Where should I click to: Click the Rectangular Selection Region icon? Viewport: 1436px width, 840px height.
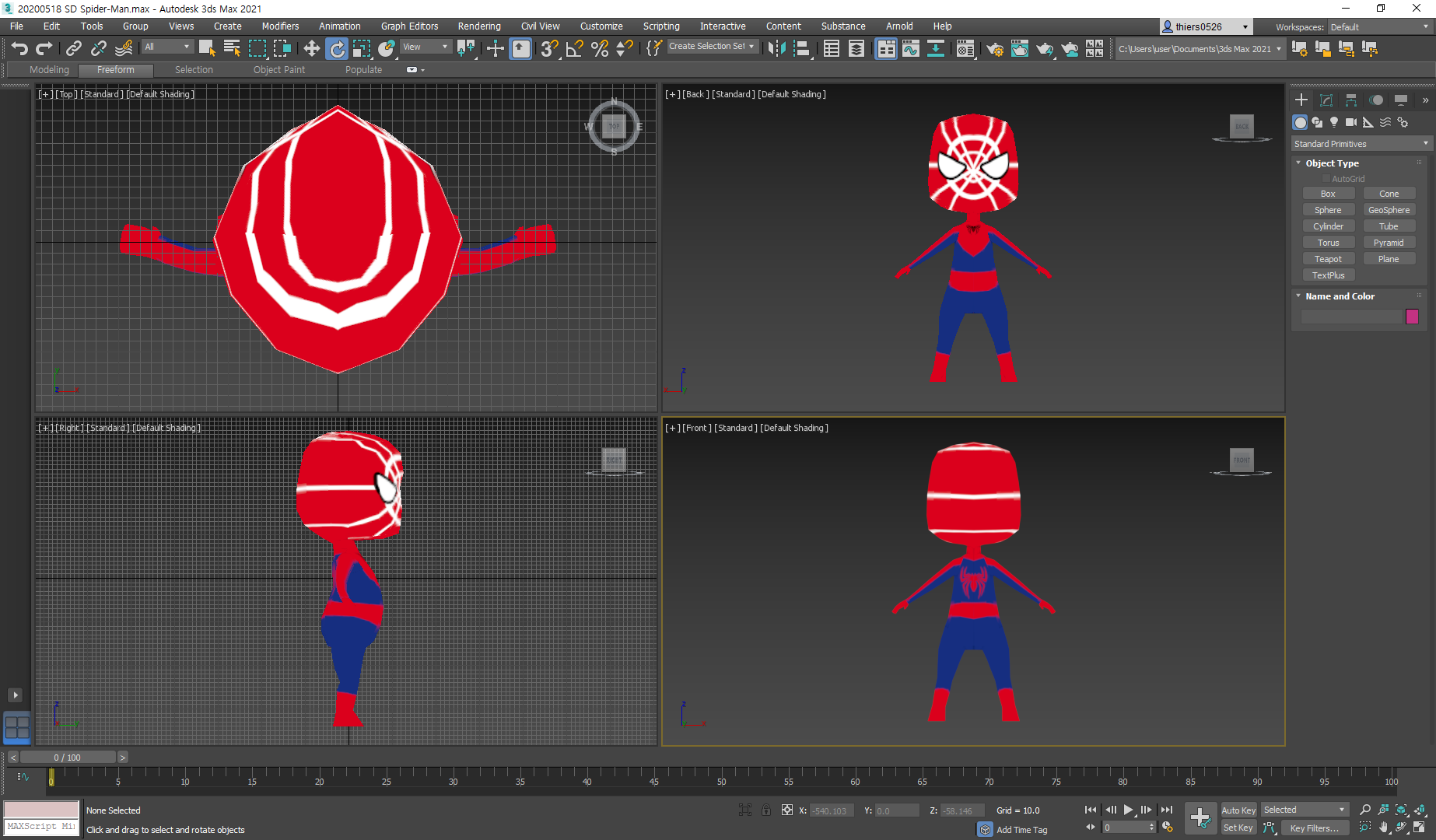[x=257, y=49]
